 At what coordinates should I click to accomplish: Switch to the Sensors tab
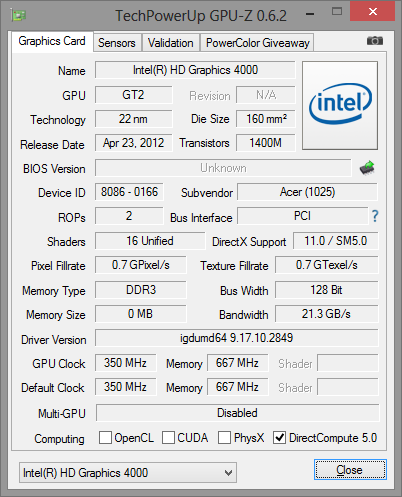[117, 43]
